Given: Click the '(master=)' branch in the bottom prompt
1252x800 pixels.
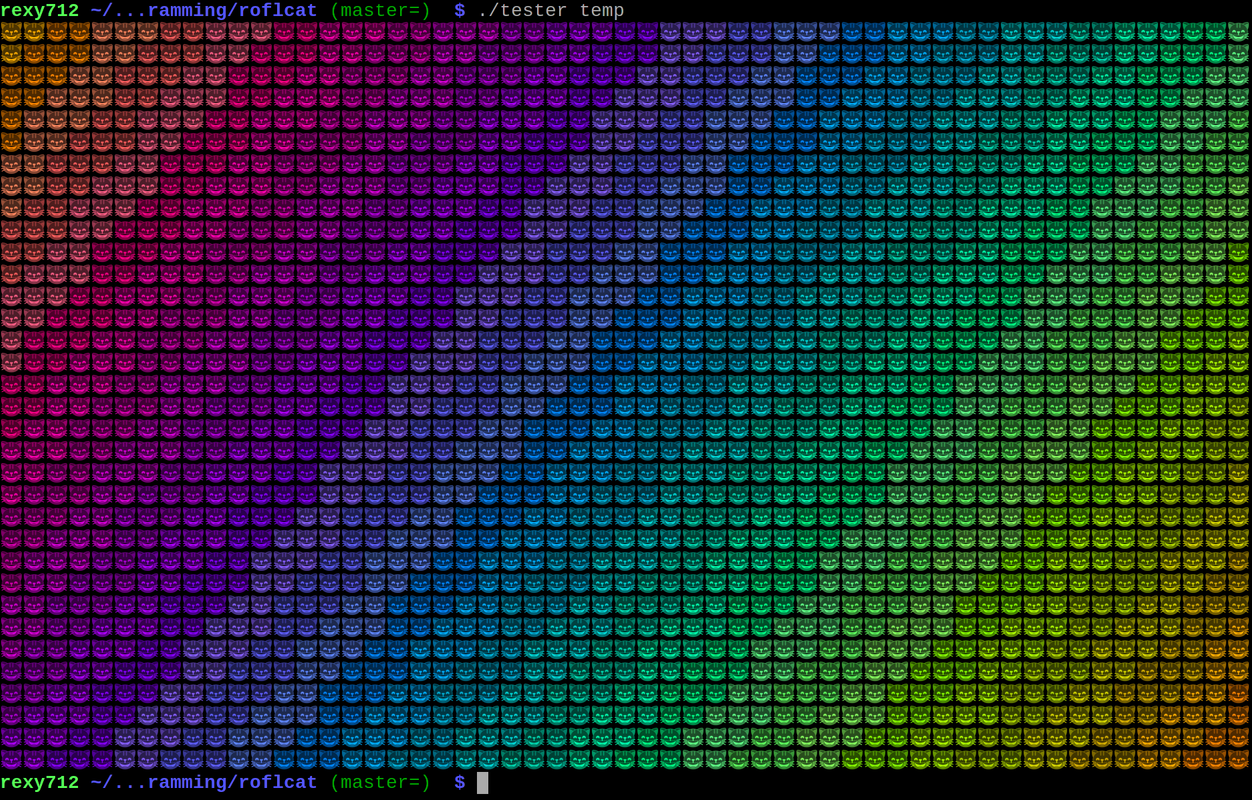Looking at the screenshot, I should 380,783.
